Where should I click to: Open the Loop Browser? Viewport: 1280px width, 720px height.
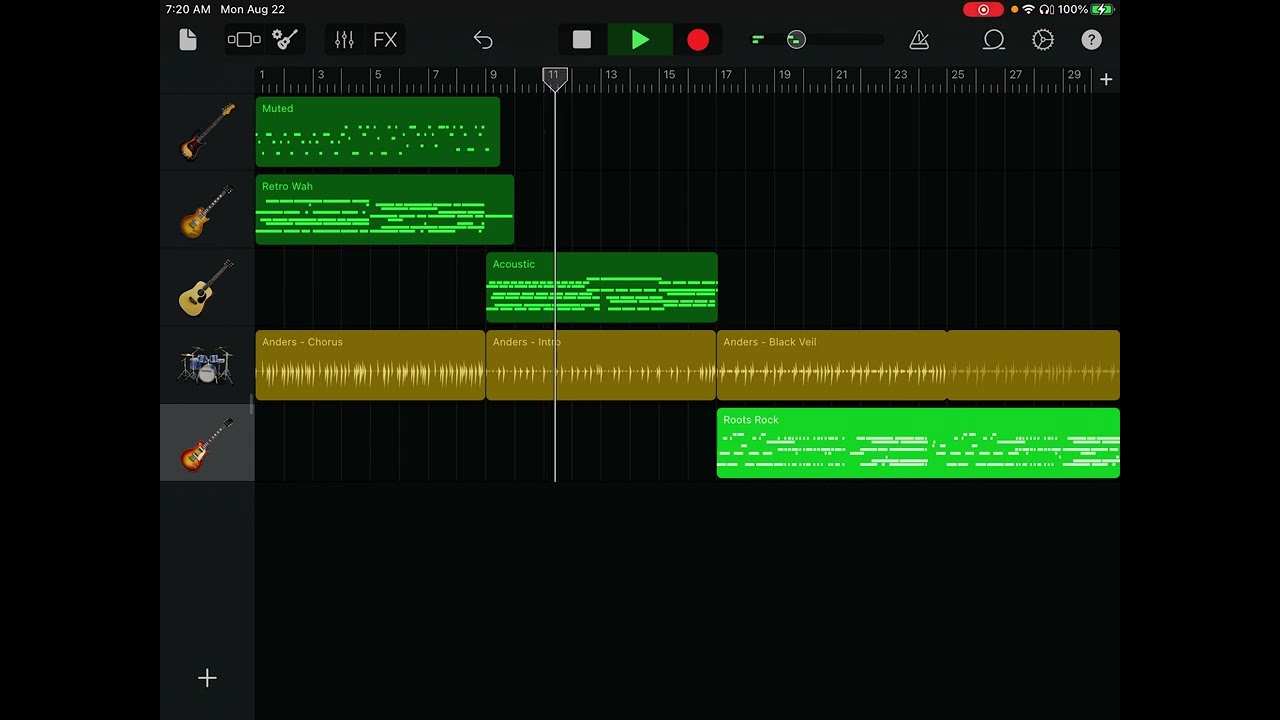[x=994, y=40]
